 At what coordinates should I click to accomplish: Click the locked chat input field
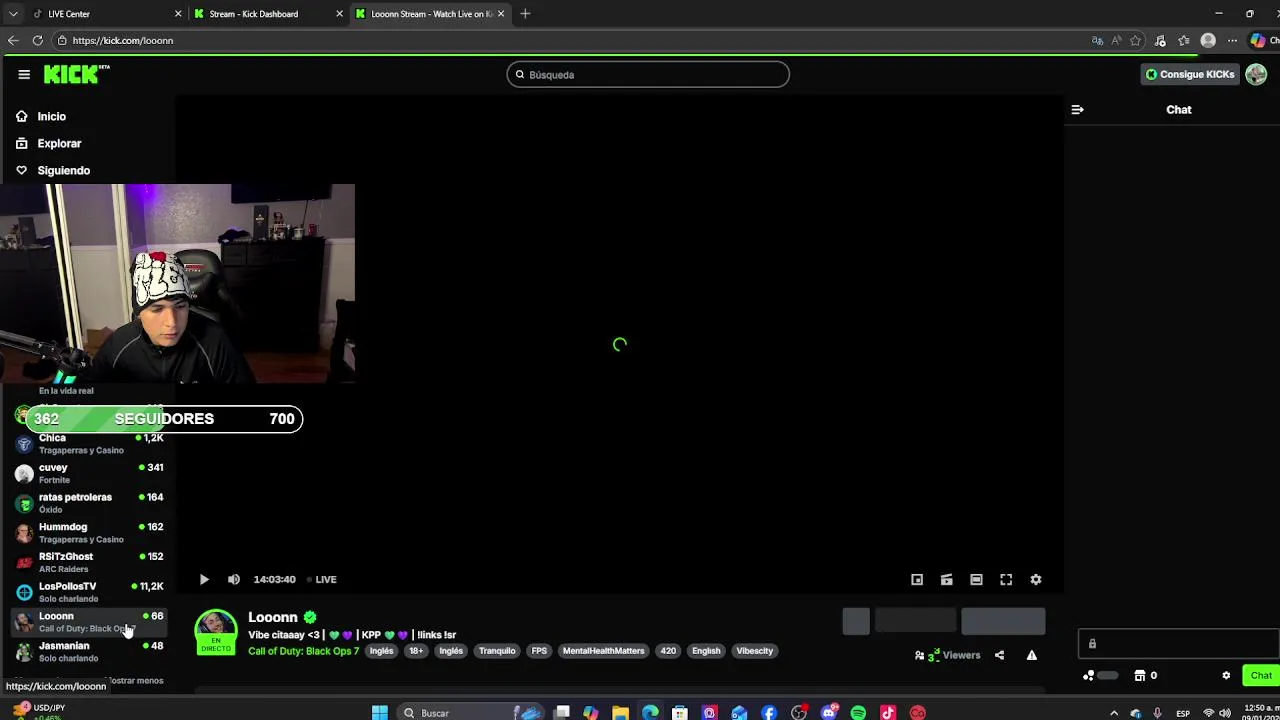coord(1179,643)
